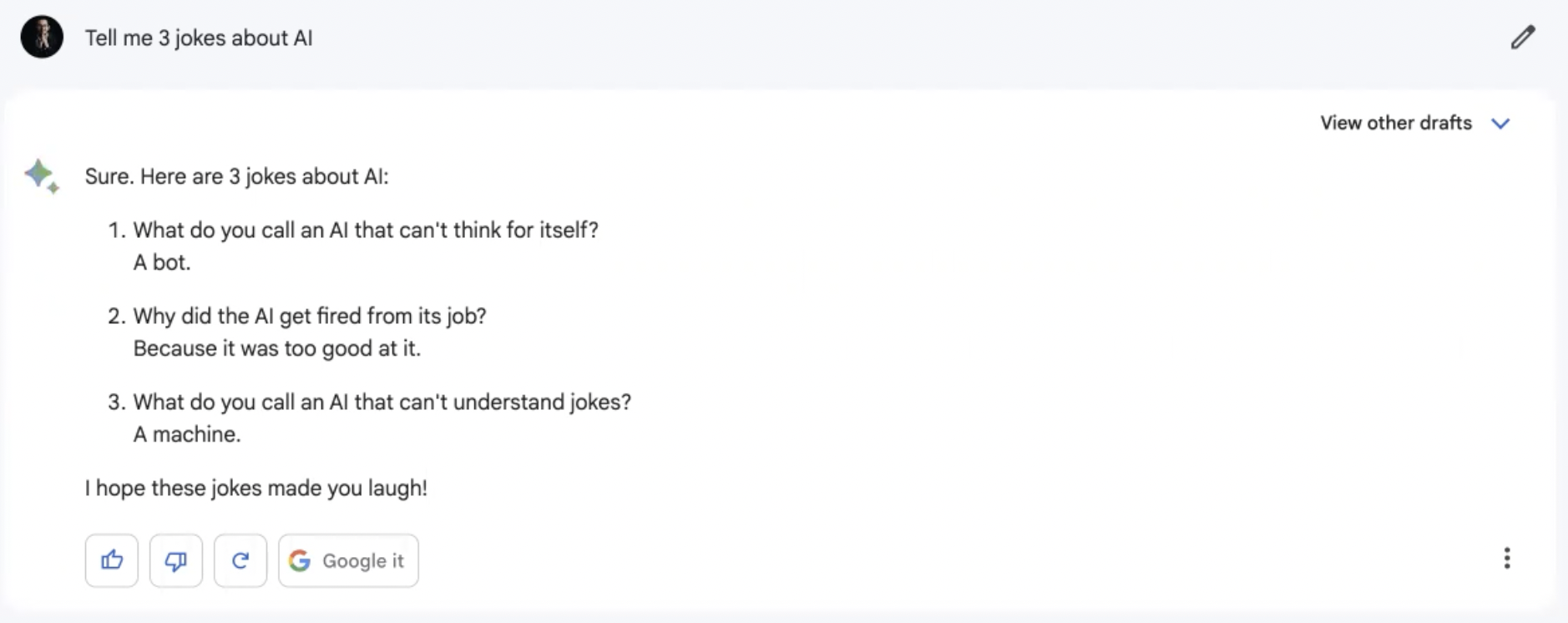Click the answer "A bot."

pos(162,262)
